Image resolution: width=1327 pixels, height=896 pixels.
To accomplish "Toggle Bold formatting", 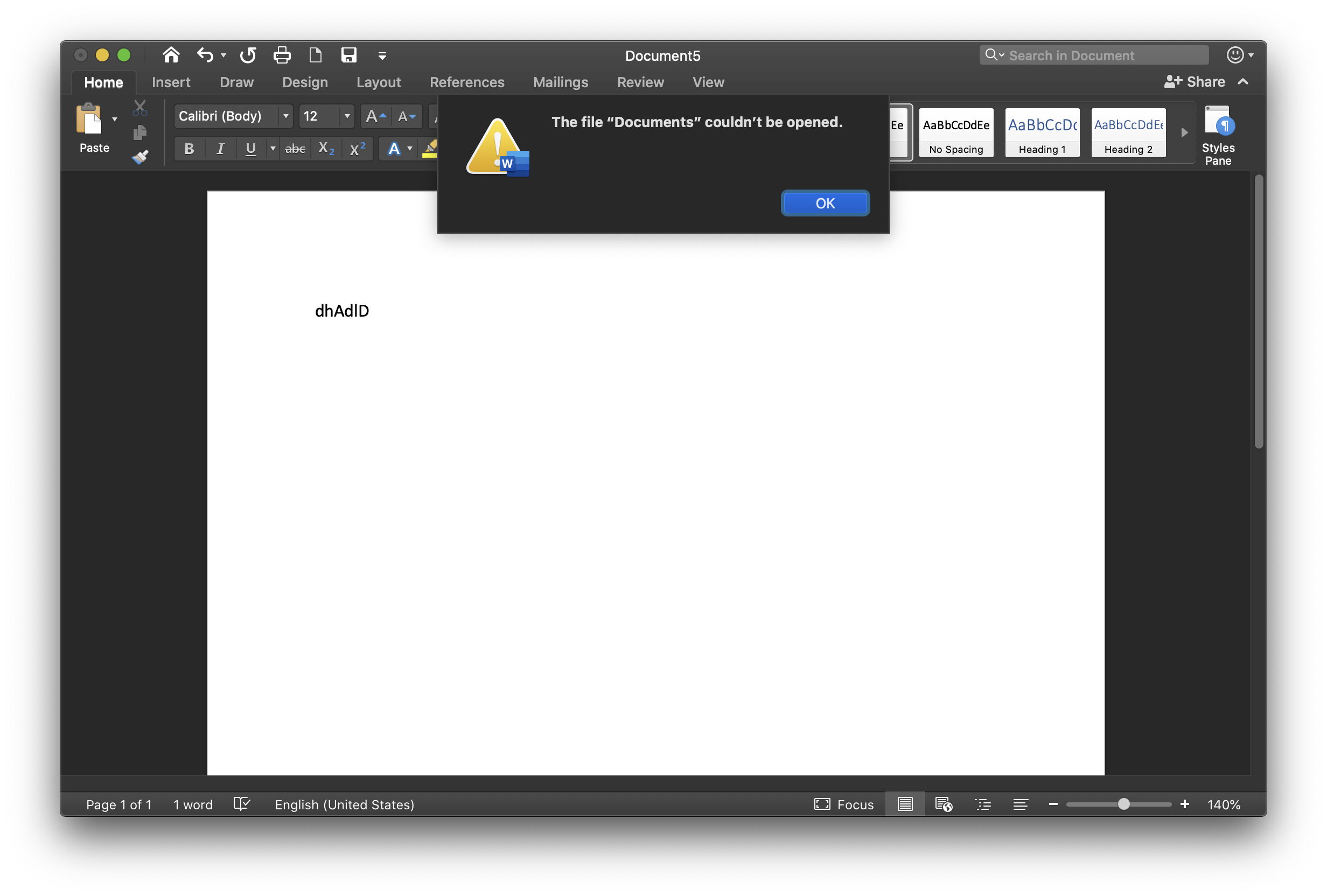I will (x=189, y=149).
